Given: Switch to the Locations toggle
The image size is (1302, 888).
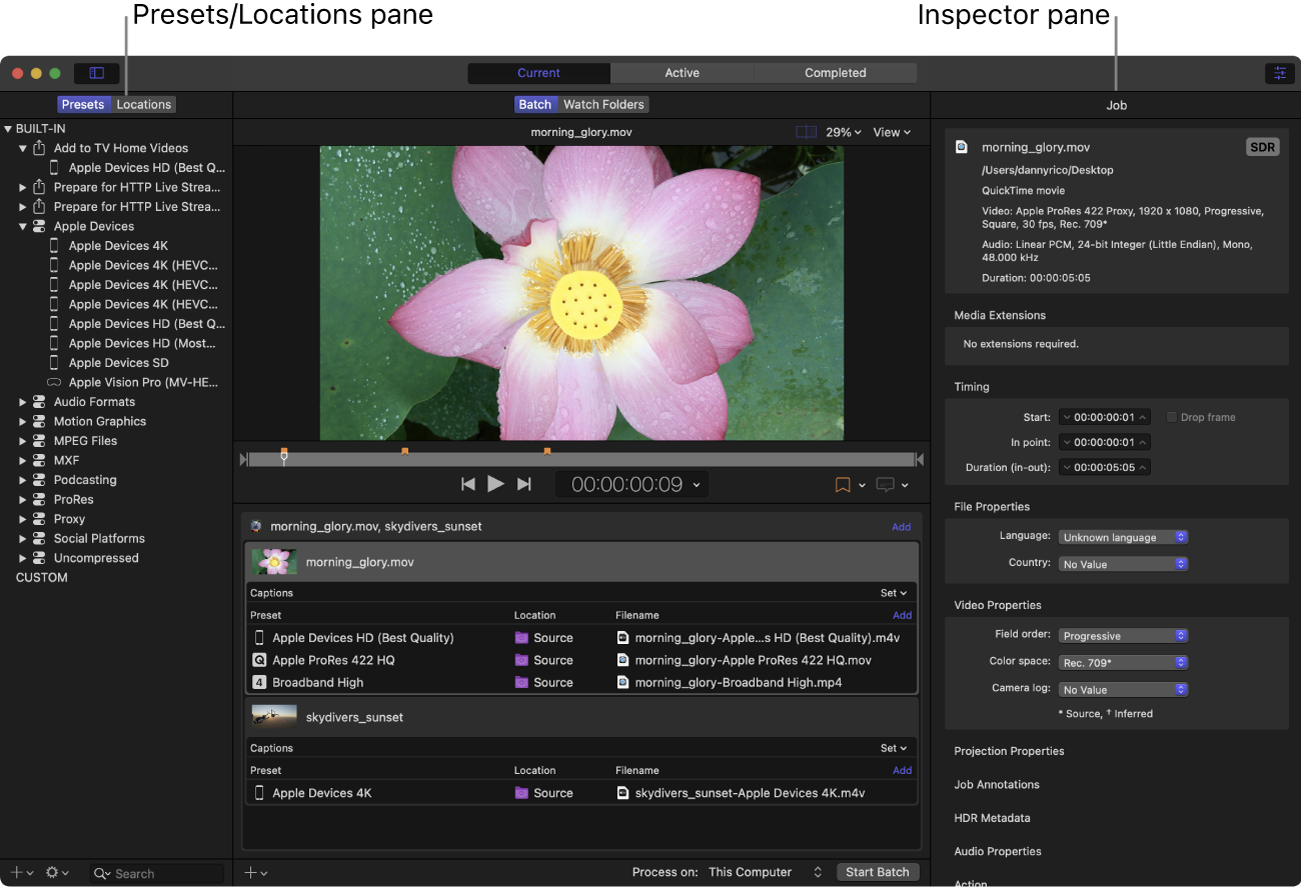Looking at the screenshot, I should point(144,104).
